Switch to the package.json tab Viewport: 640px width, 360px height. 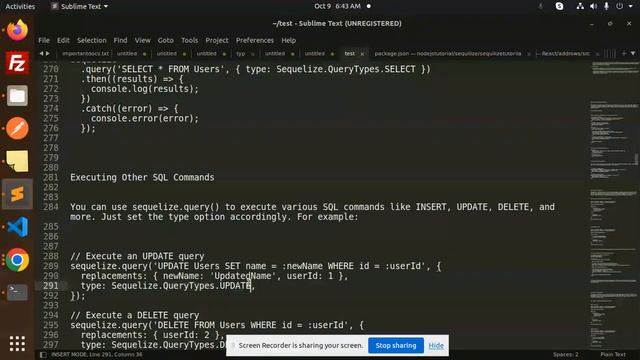point(448,54)
